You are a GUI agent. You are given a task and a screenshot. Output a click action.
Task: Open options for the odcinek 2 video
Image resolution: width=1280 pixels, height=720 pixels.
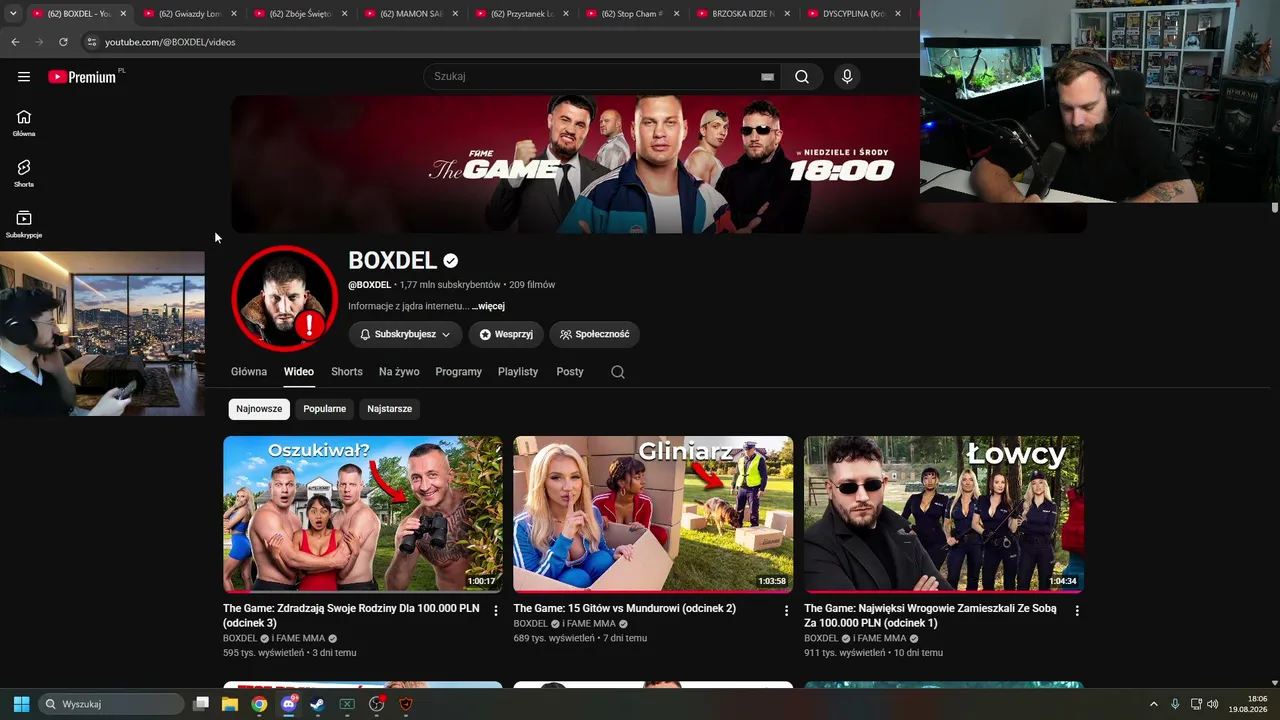786,611
